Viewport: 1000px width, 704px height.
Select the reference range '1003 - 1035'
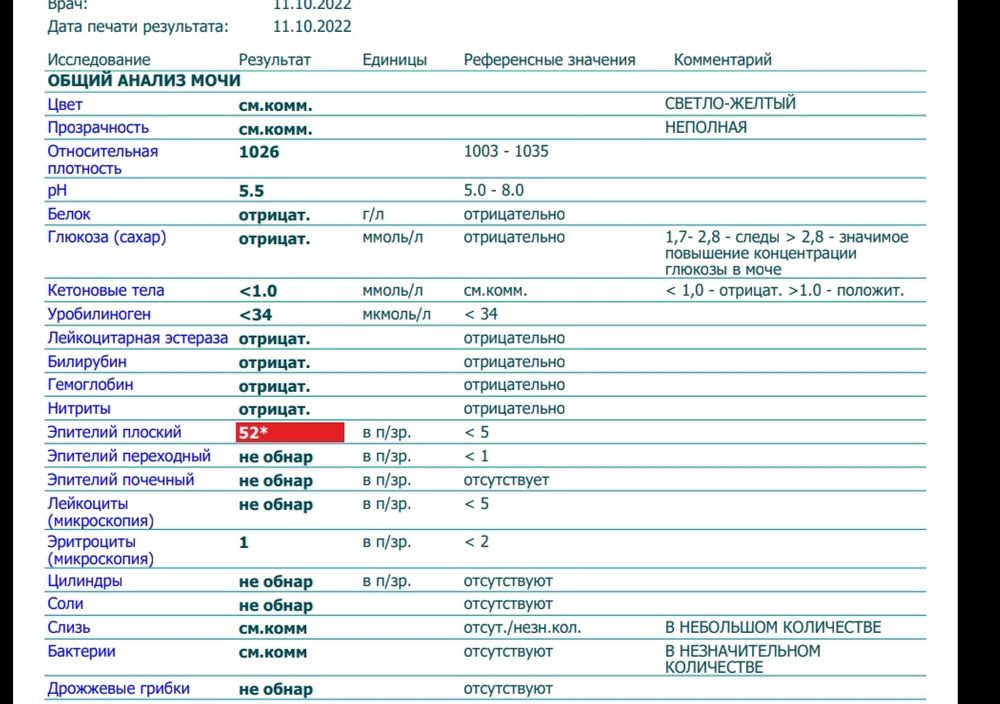[506, 151]
